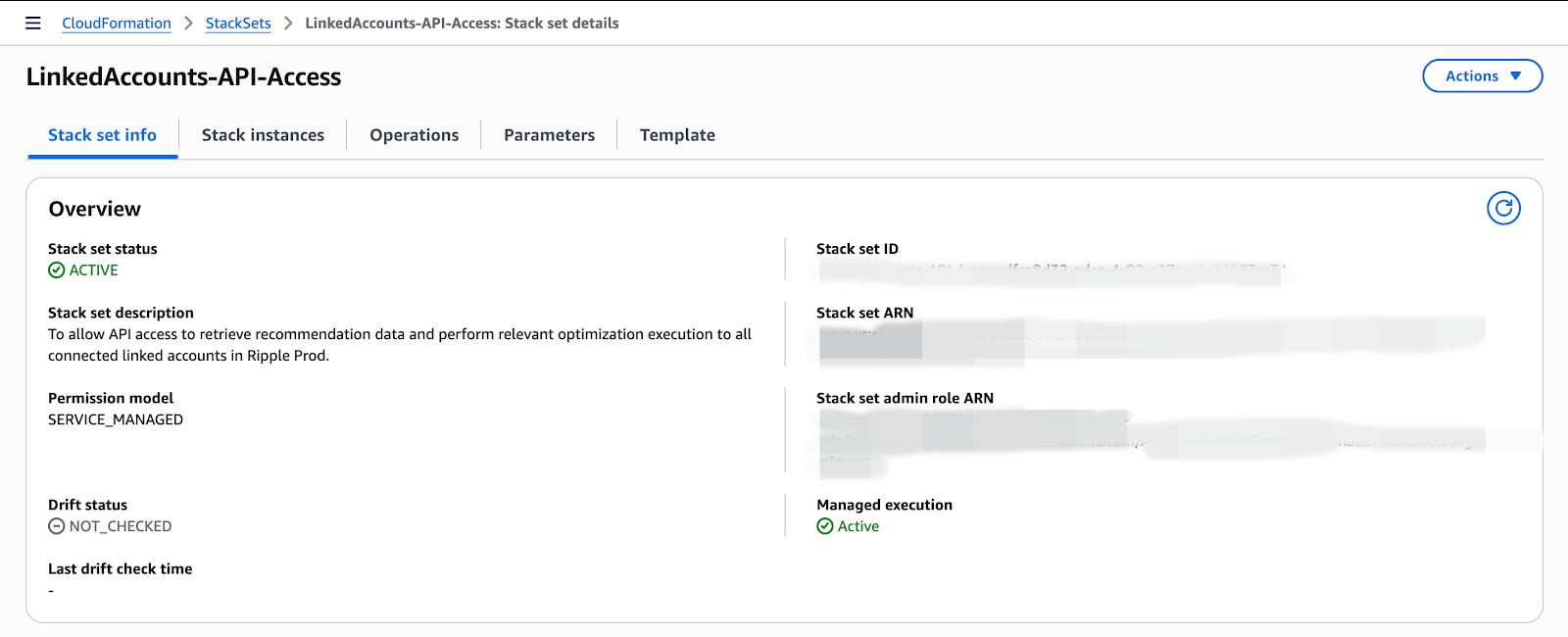
Task: Switch to the Stack instances tab
Action: pyautogui.click(x=263, y=135)
